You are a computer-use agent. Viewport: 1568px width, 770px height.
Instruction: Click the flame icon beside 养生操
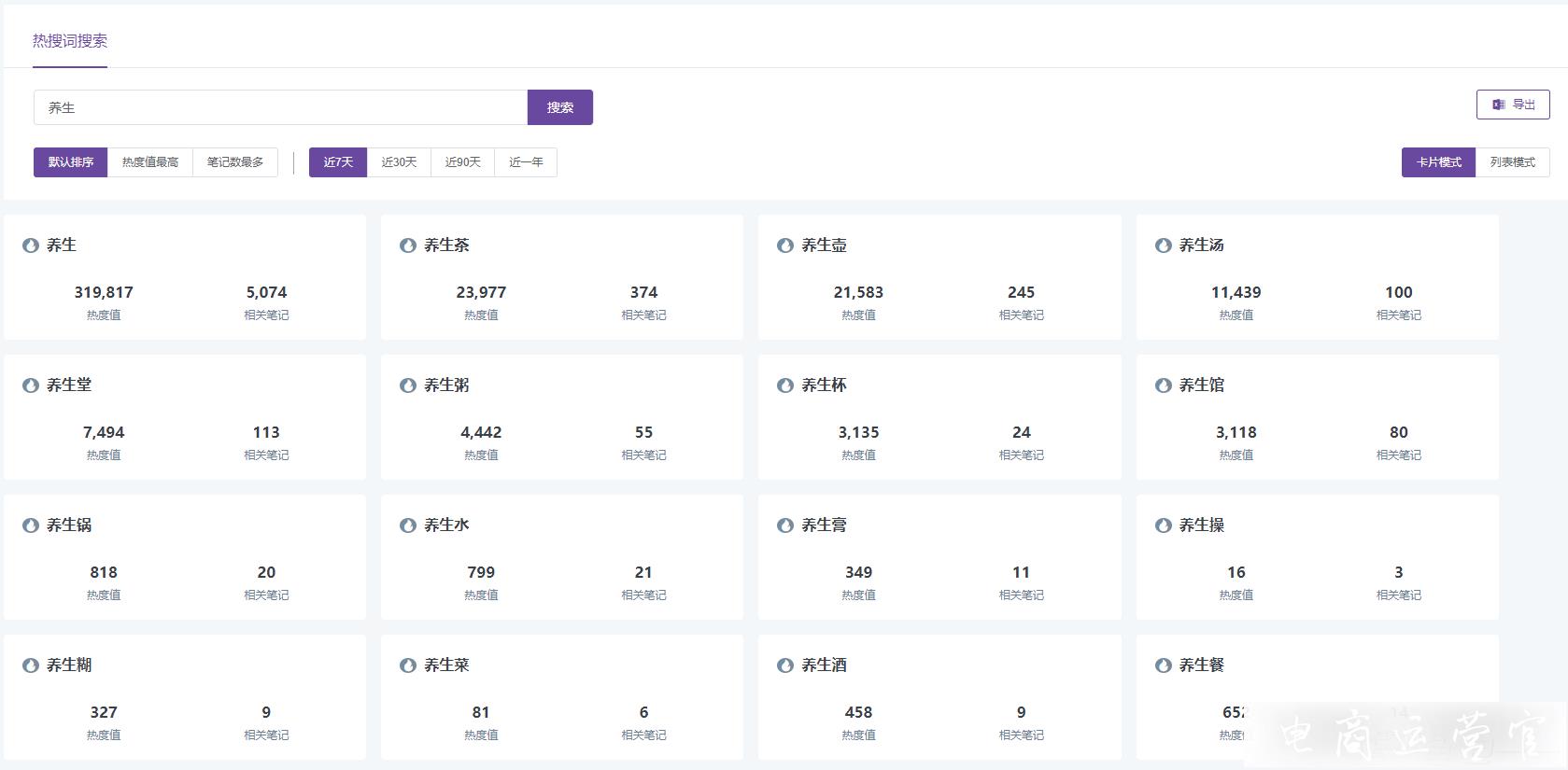coord(1164,525)
